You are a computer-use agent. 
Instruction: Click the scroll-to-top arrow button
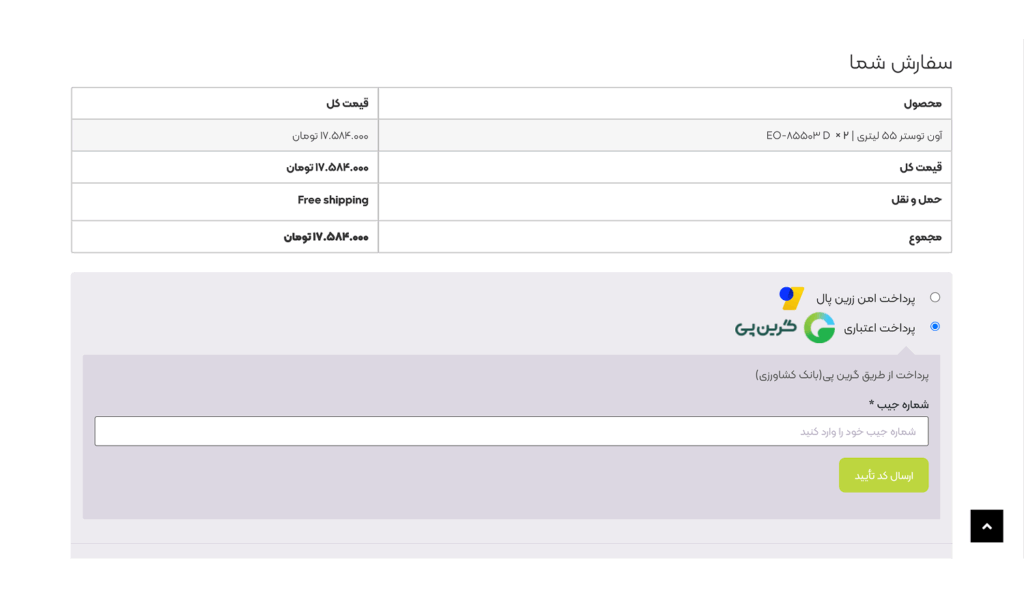pyautogui.click(x=986, y=526)
